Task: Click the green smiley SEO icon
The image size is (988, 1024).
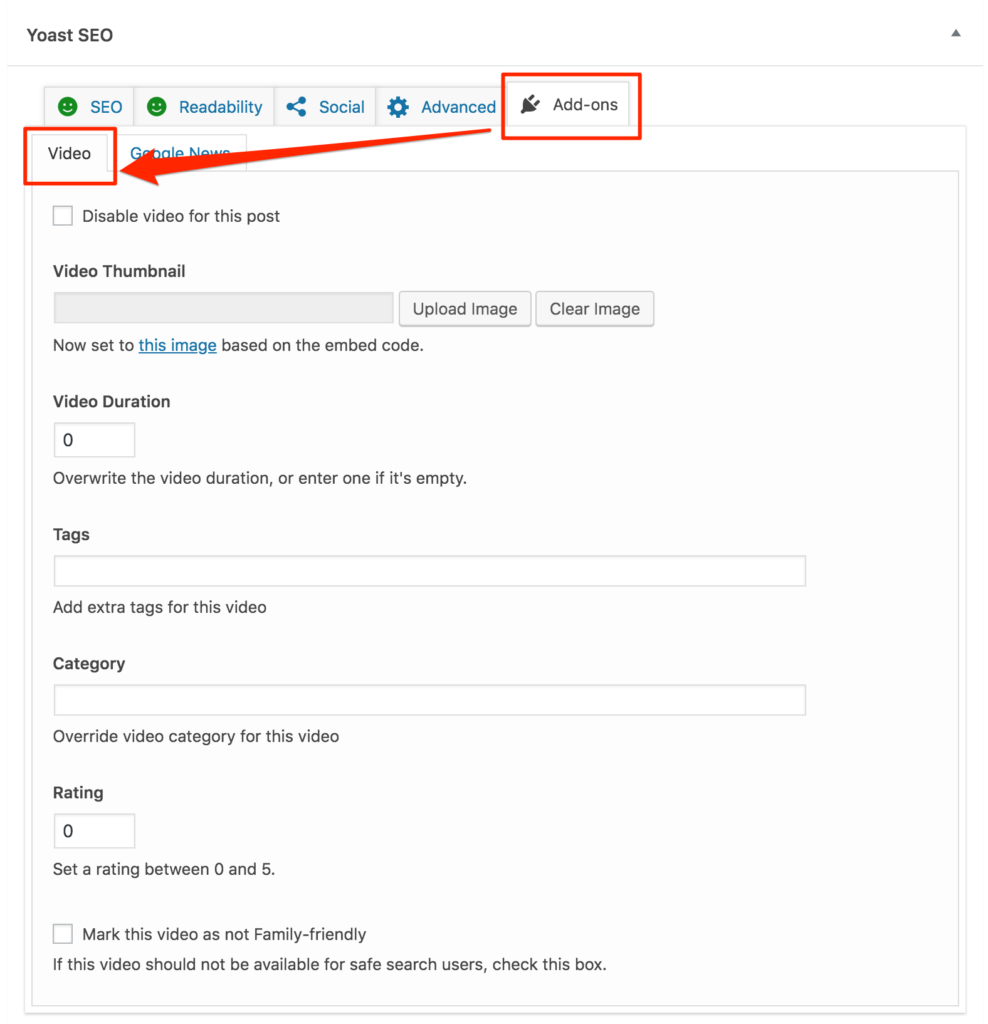Action: point(68,106)
